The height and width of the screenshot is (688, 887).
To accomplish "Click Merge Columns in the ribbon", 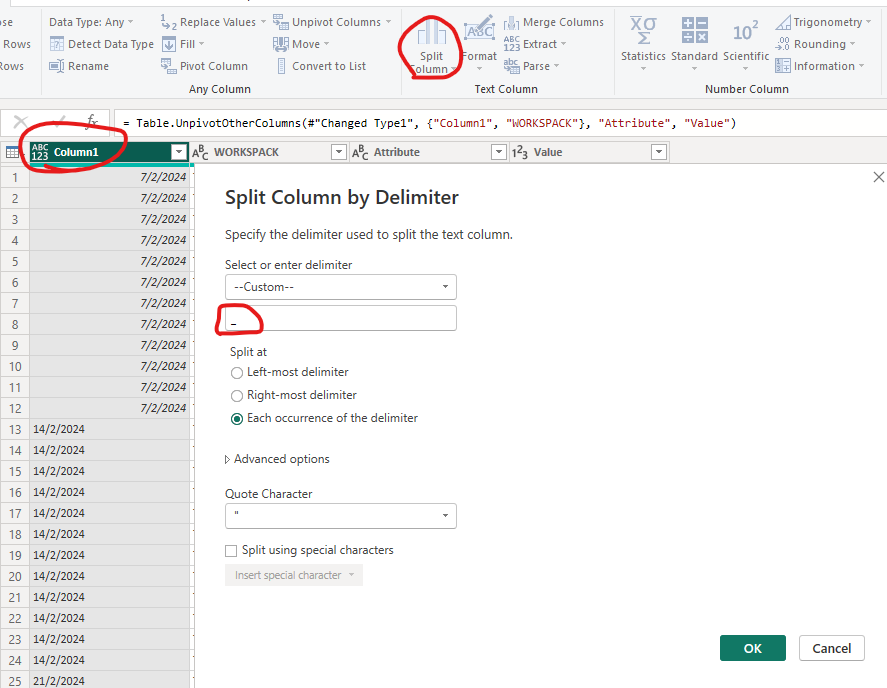I will point(553,22).
